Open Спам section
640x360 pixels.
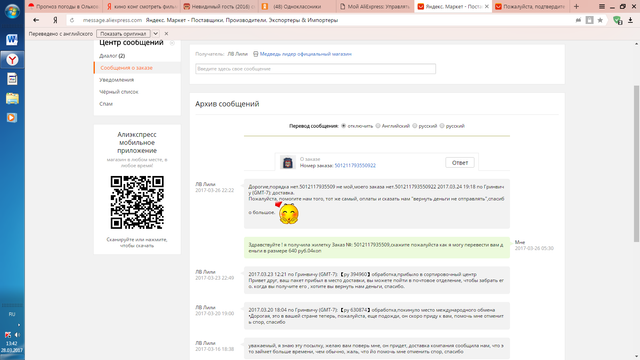point(106,104)
